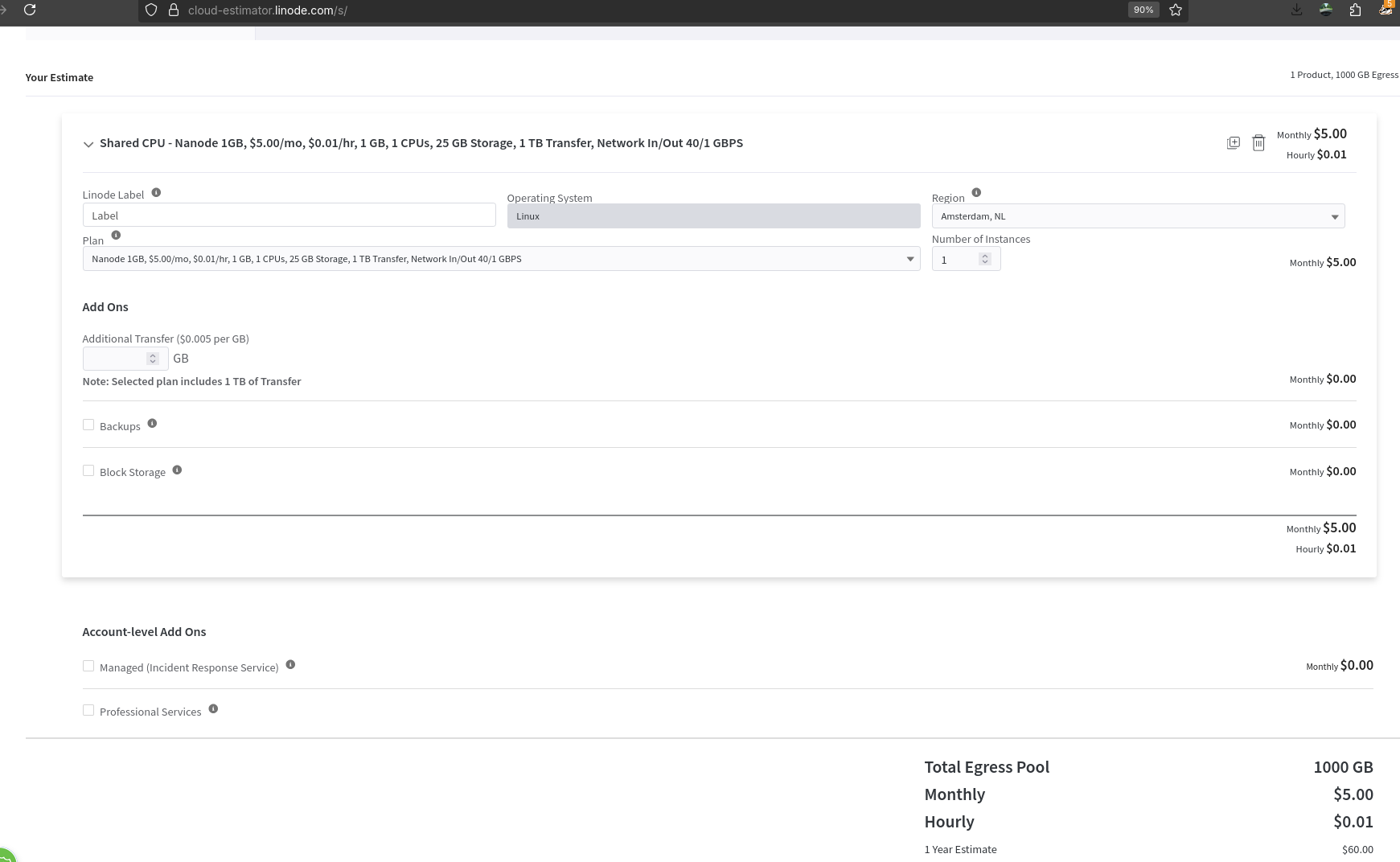Click the info icon beside Region
Screen dimensions: 1400x862
click(x=976, y=193)
